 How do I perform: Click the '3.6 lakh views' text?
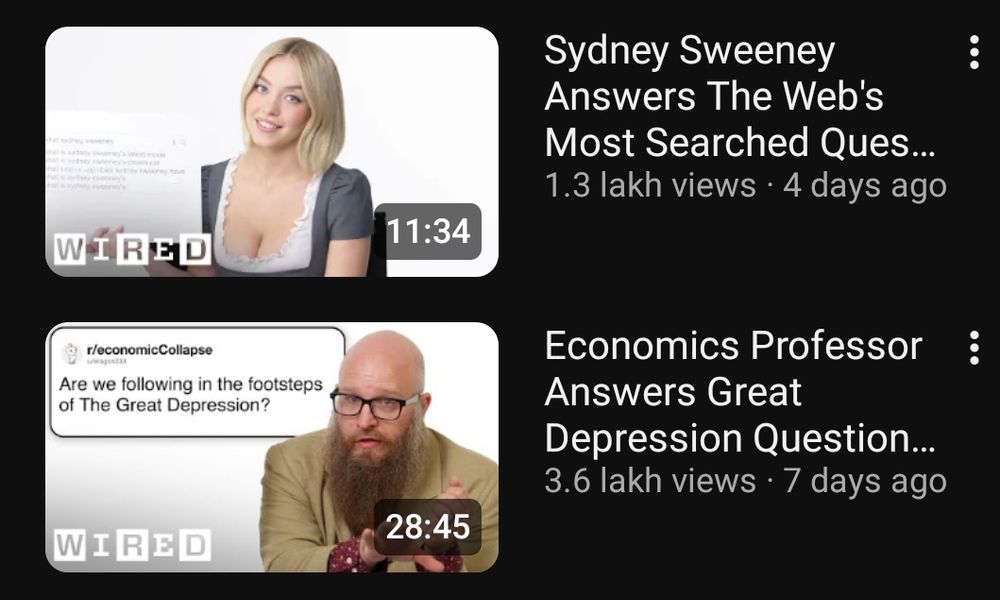pos(651,481)
